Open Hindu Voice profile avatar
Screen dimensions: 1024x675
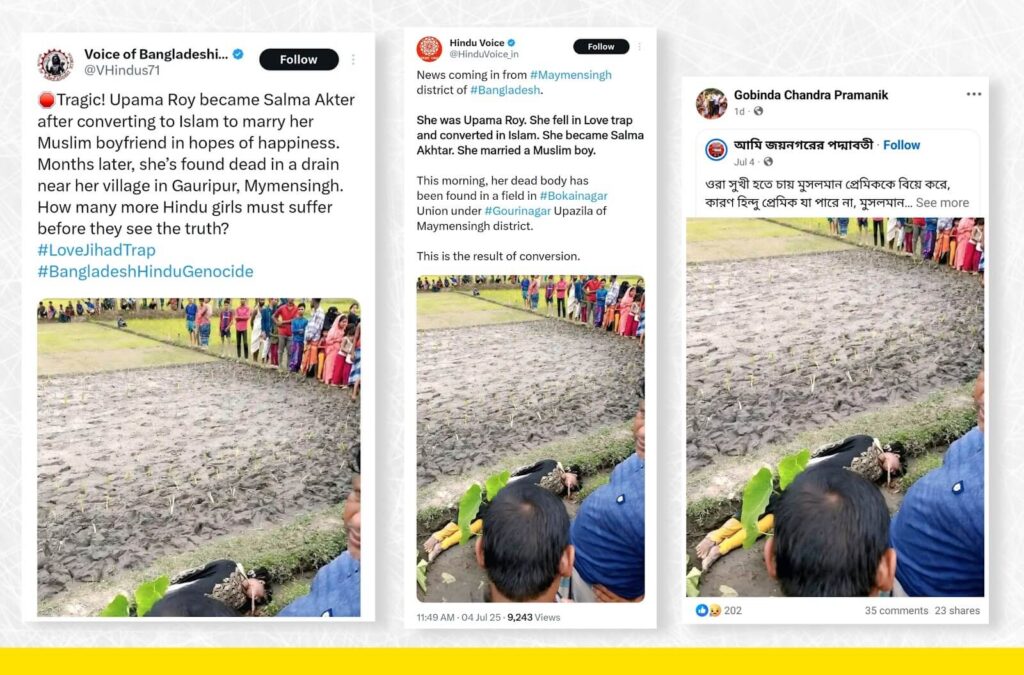coord(429,48)
